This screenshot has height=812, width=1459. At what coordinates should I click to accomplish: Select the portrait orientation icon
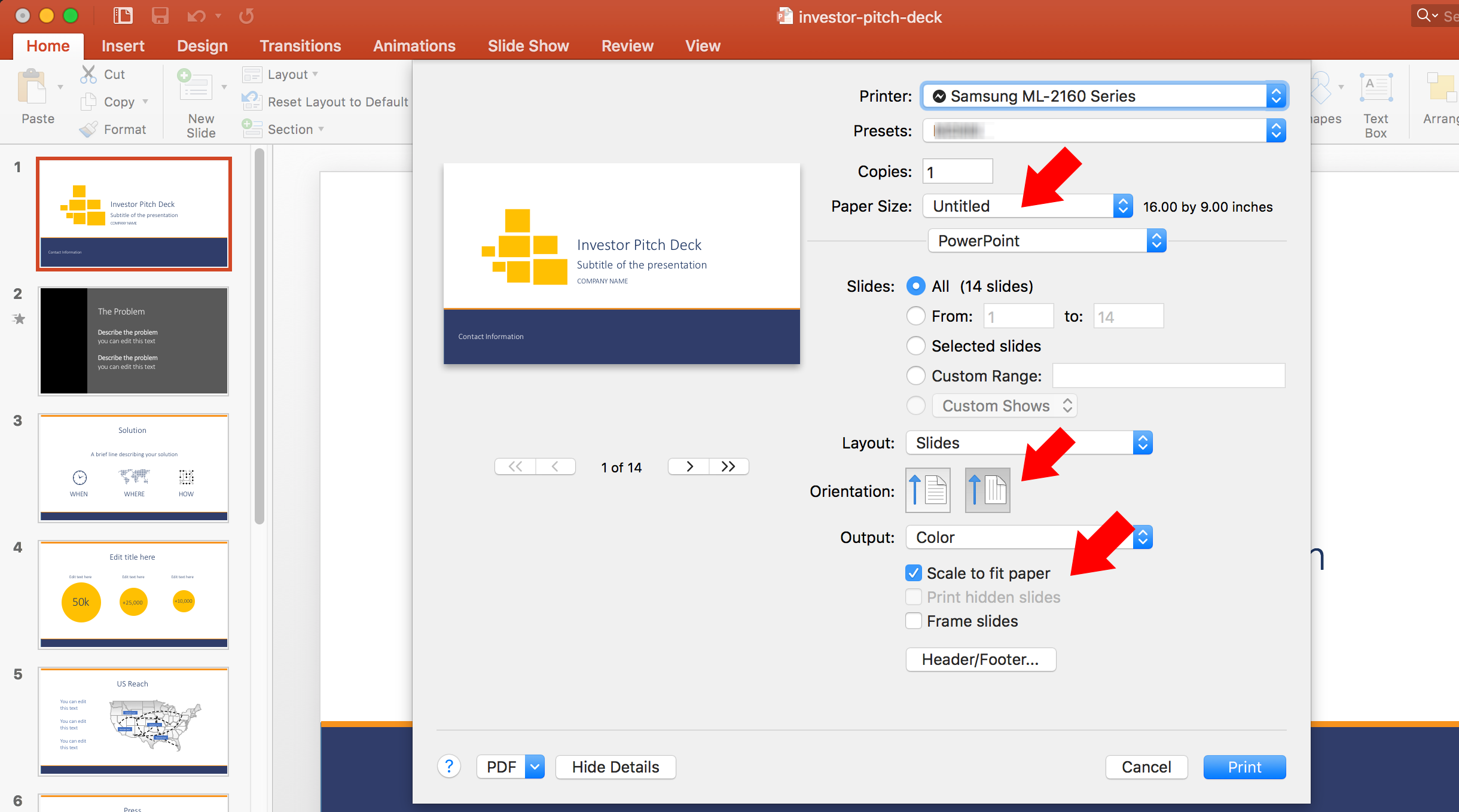pos(927,490)
